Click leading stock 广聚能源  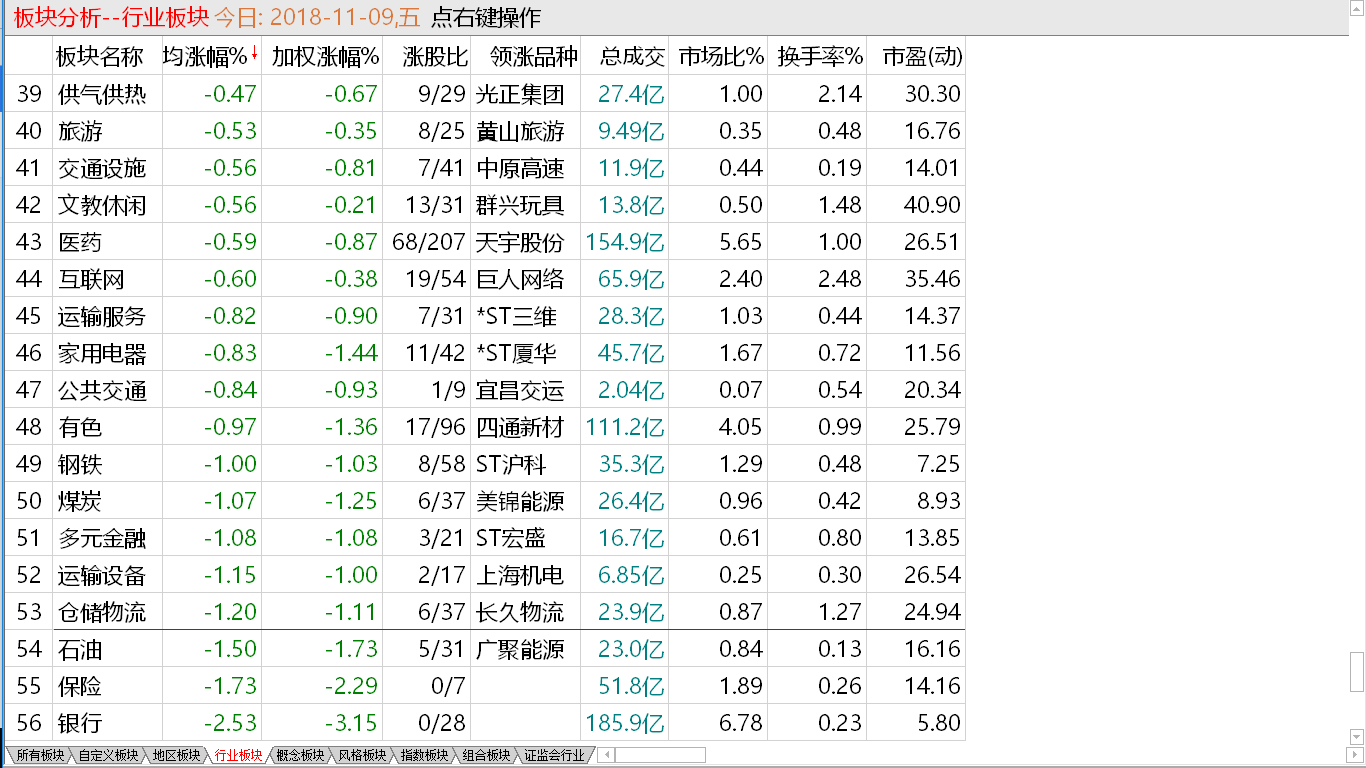(x=520, y=649)
